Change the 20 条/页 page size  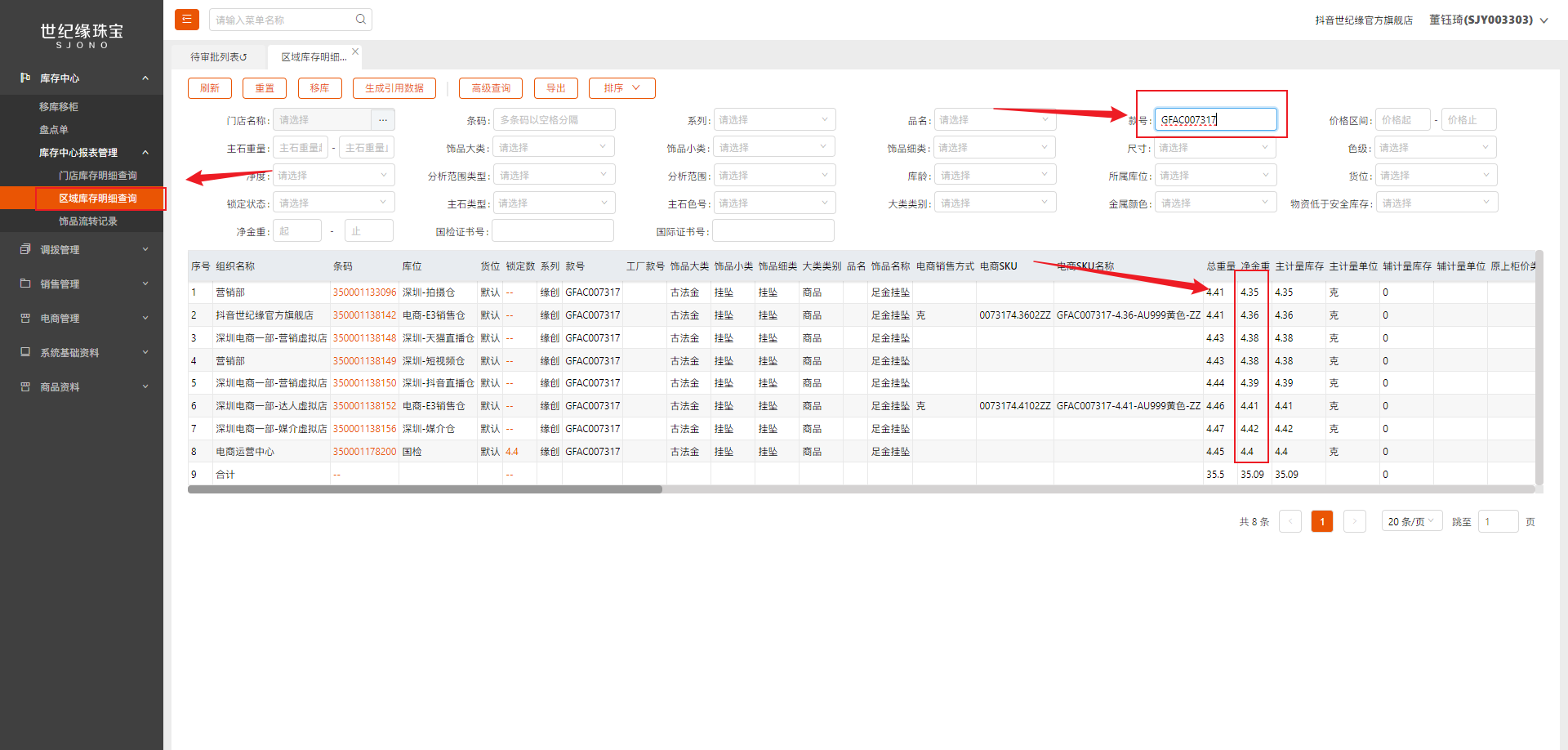click(x=1411, y=521)
